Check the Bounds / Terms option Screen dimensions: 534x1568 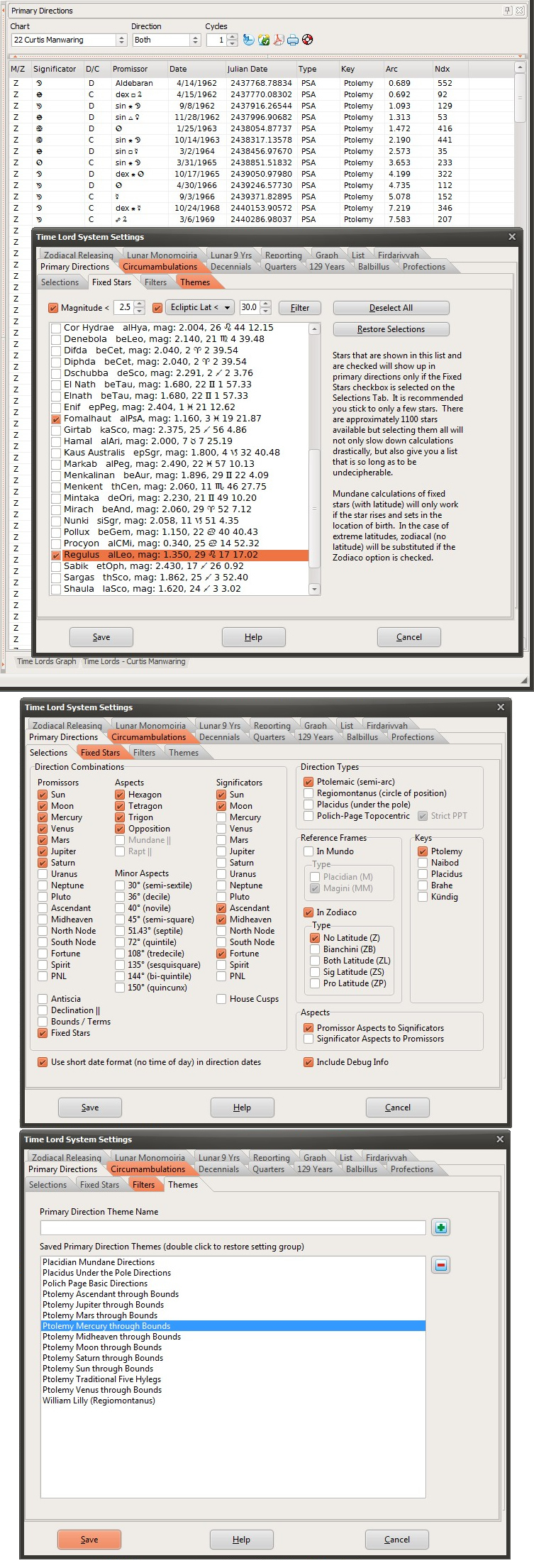[x=43, y=1022]
